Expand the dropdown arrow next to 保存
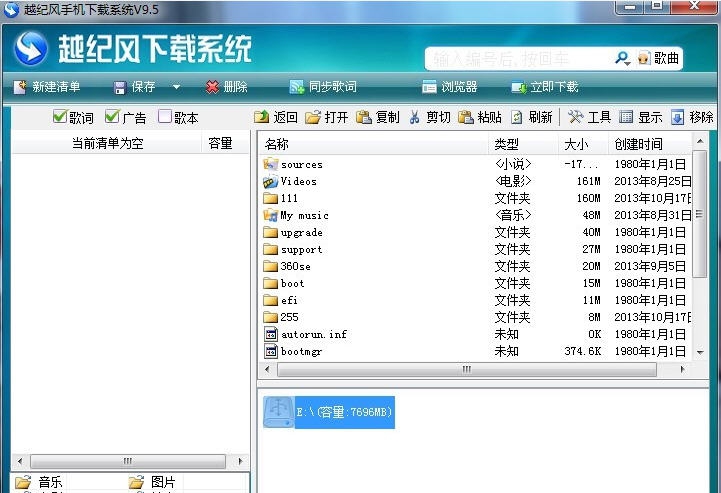Image resolution: width=721 pixels, height=493 pixels. [x=176, y=87]
